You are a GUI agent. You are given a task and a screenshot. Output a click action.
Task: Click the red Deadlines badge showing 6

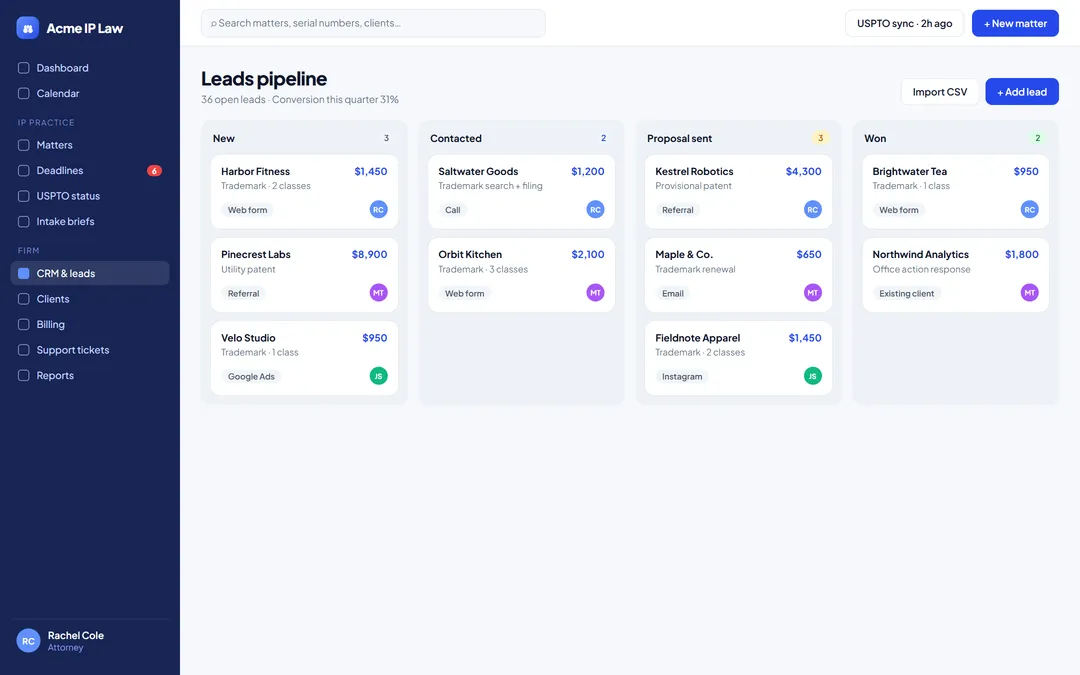coord(154,171)
